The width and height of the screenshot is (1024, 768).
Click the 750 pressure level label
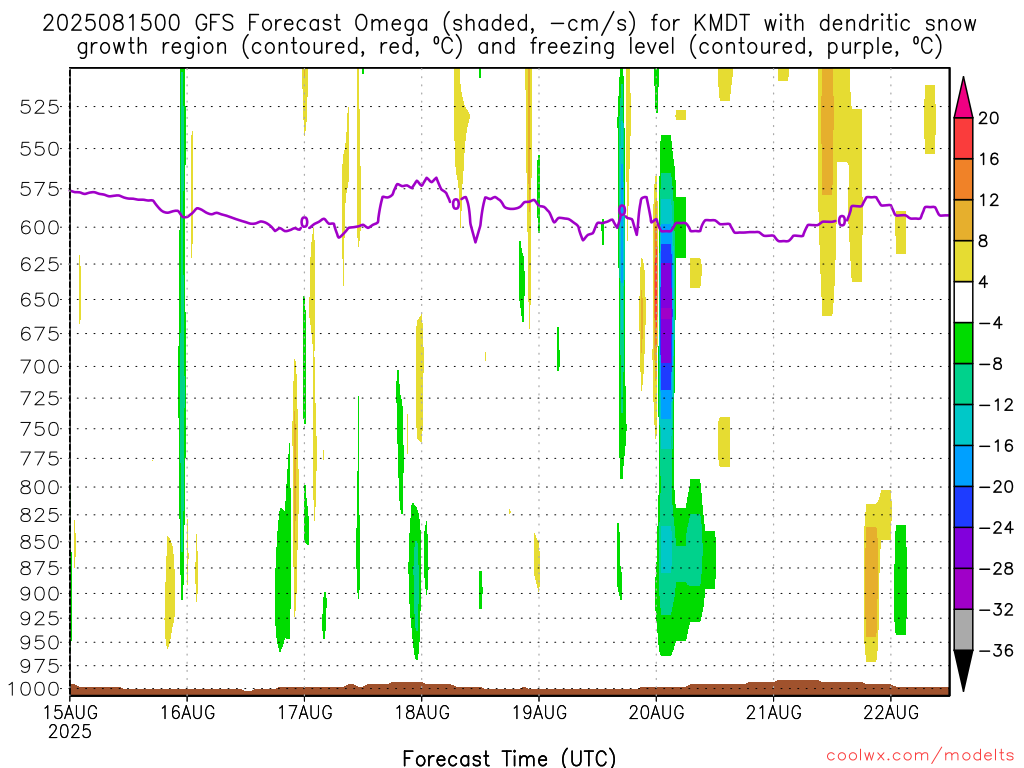[x=40, y=429]
